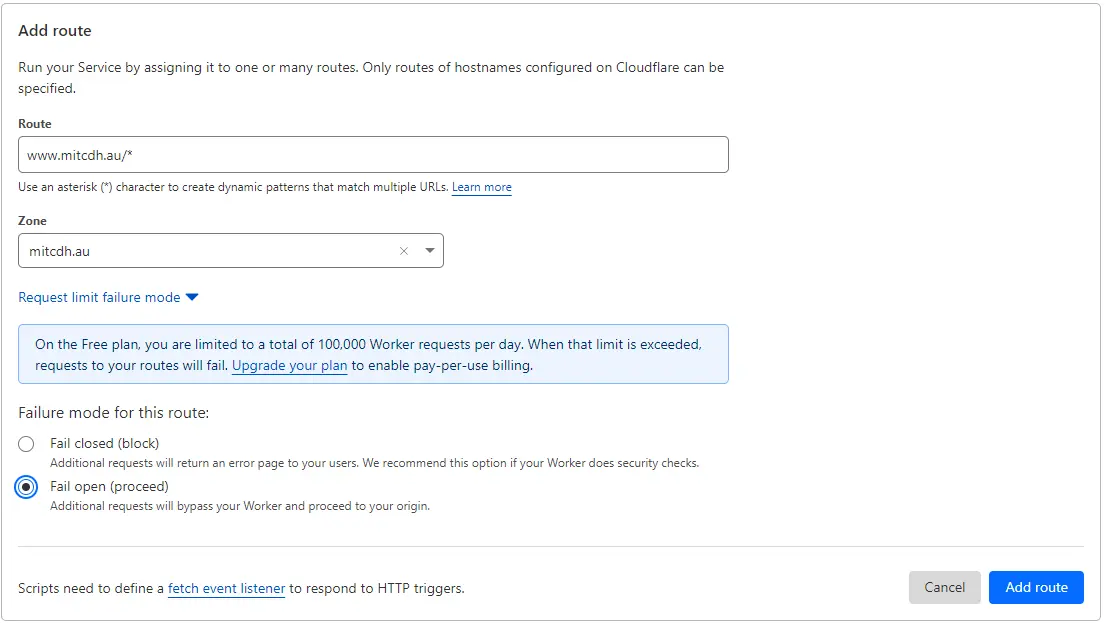Click inside the Route pattern input field
1105x623 pixels.
372,154
